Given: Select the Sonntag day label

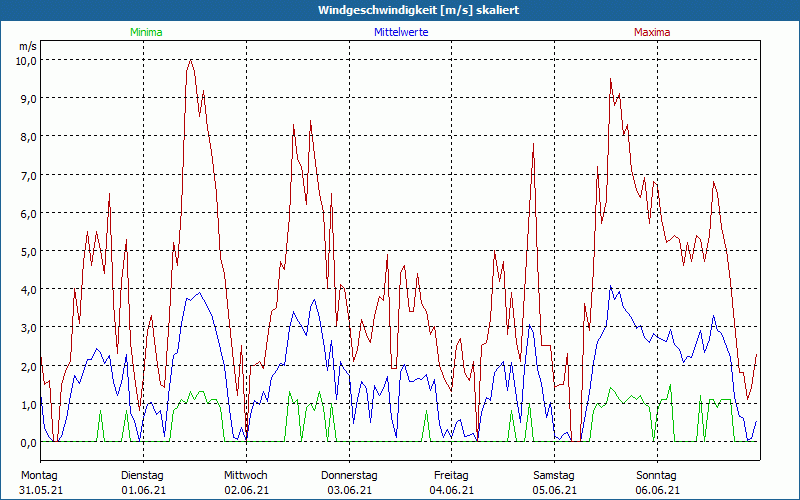Looking at the screenshot, I should click(657, 475).
